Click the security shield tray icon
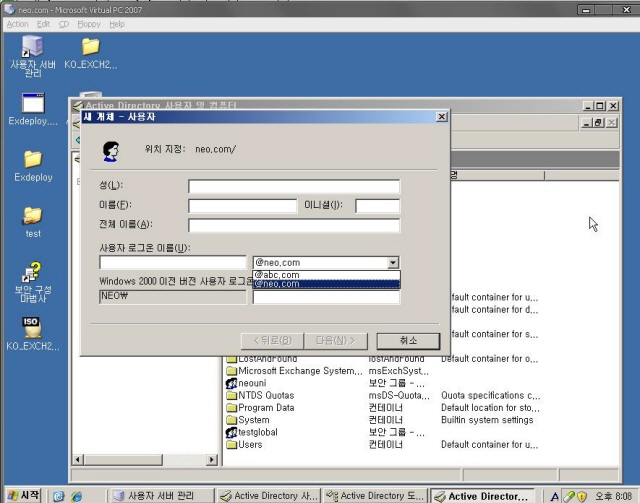 [582, 496]
